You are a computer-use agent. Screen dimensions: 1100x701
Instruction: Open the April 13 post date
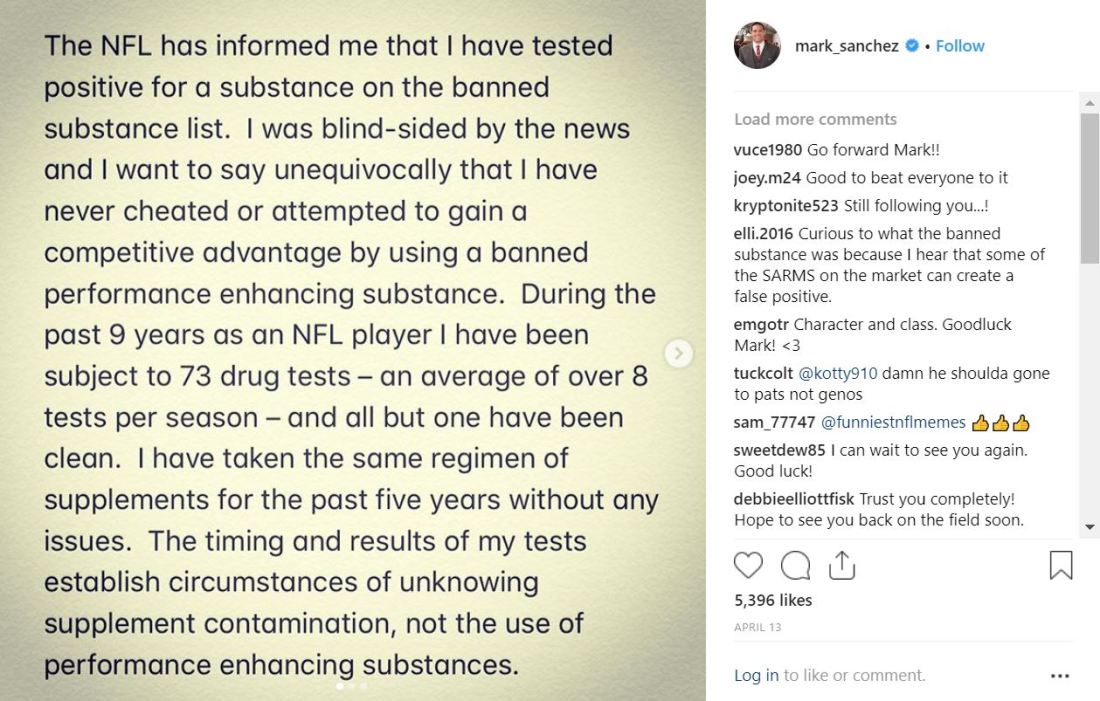click(x=757, y=628)
